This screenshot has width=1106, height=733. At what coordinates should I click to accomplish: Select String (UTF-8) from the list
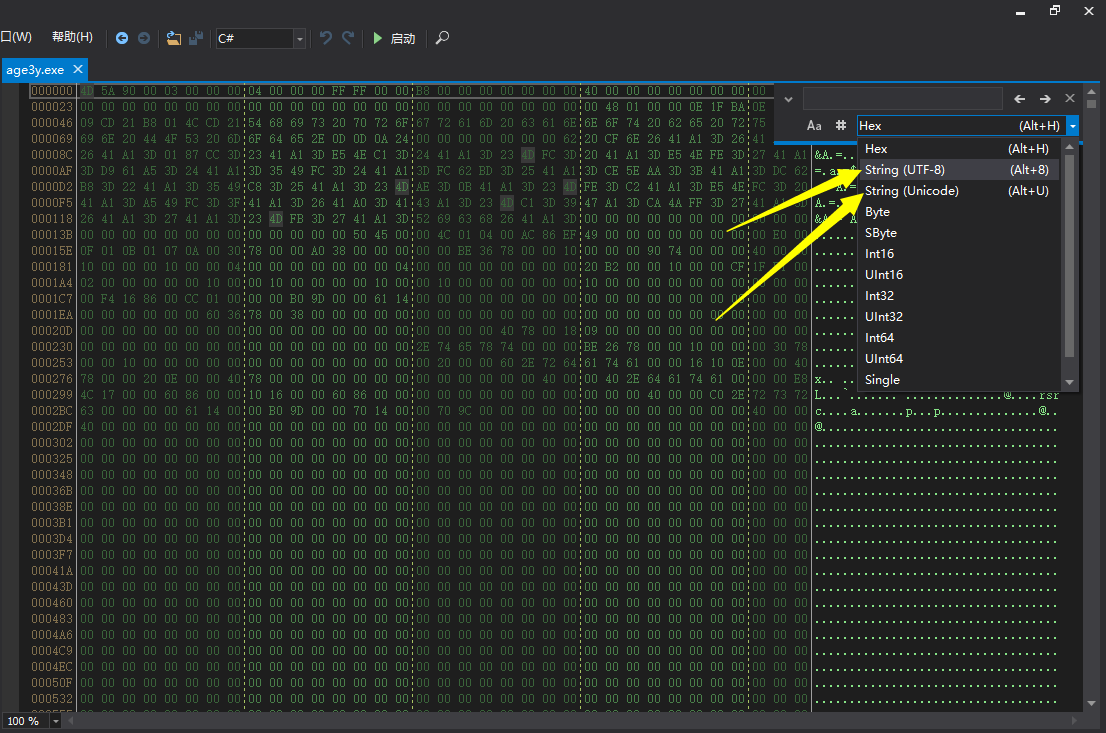(905, 170)
